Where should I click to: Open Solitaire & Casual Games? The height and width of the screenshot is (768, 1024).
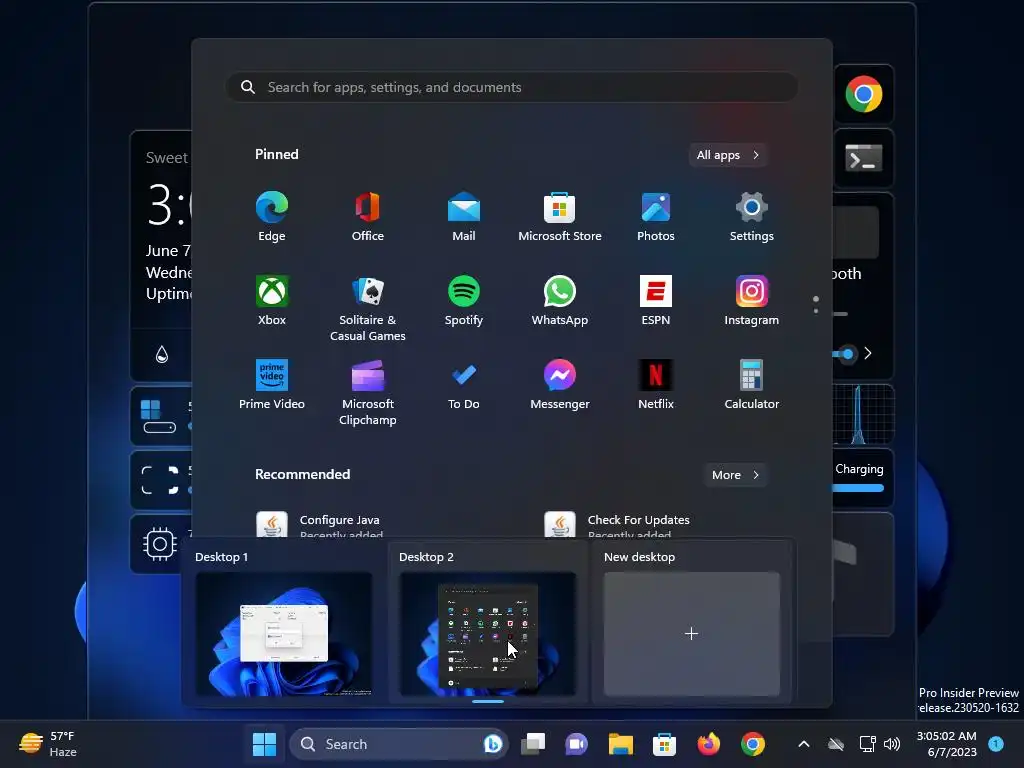[x=368, y=308]
